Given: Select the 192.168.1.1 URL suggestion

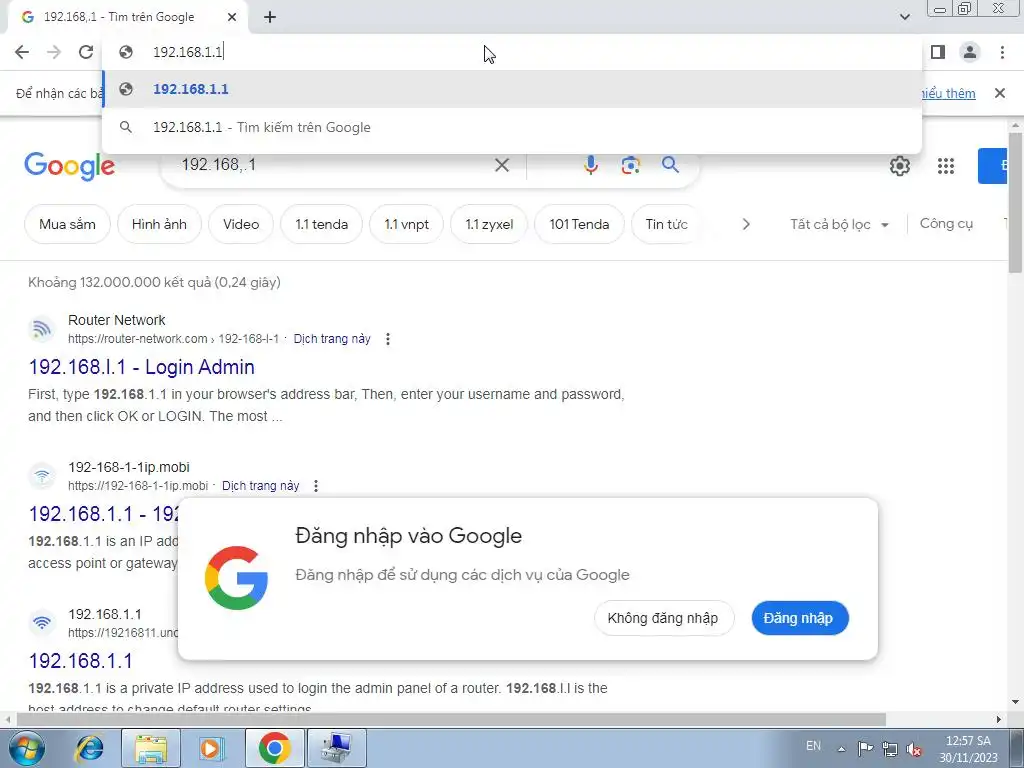Looking at the screenshot, I should 512,89.
